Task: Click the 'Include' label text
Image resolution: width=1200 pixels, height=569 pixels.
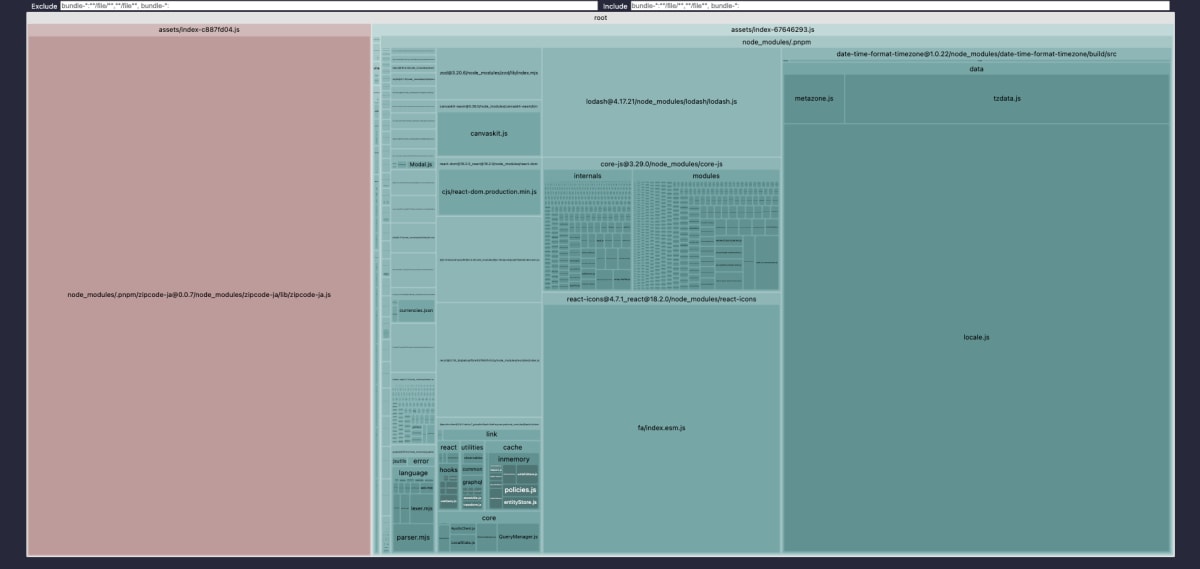Action: click(x=614, y=6)
